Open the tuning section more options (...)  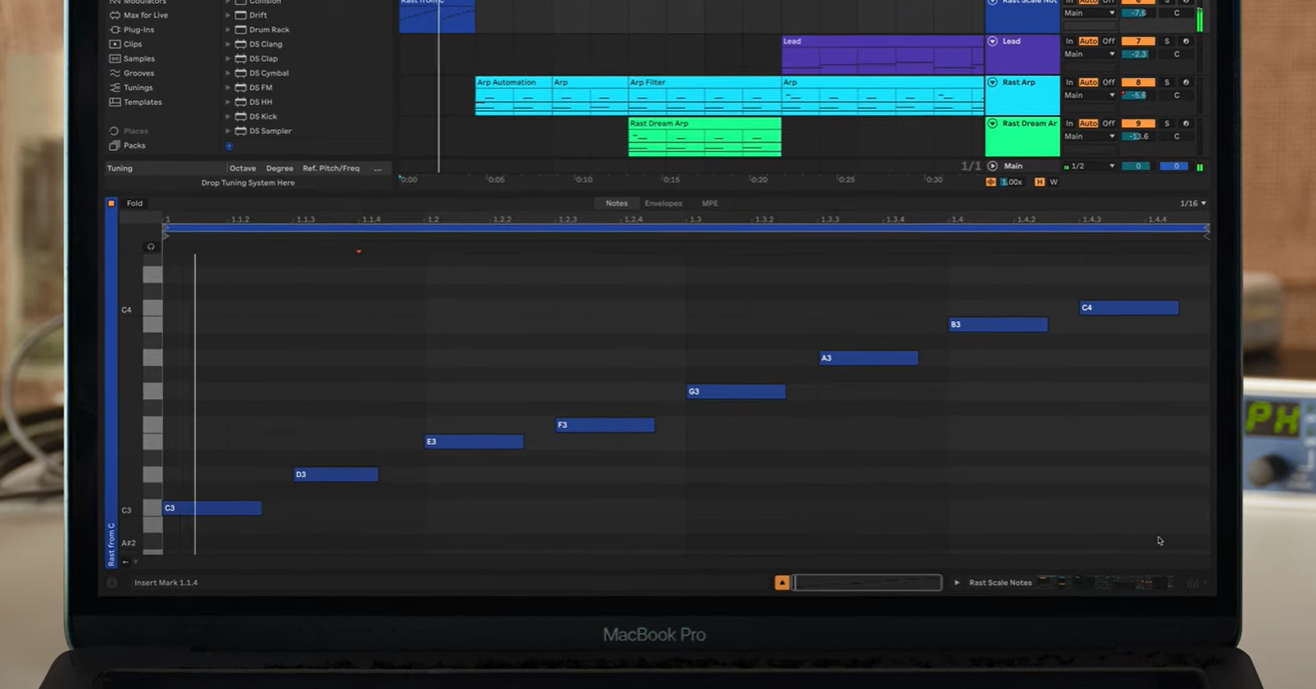point(378,168)
